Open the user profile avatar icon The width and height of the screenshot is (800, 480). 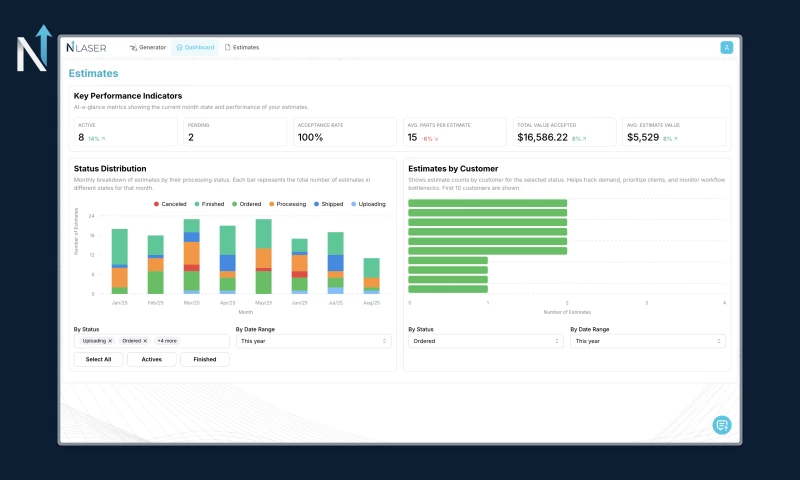click(x=726, y=47)
